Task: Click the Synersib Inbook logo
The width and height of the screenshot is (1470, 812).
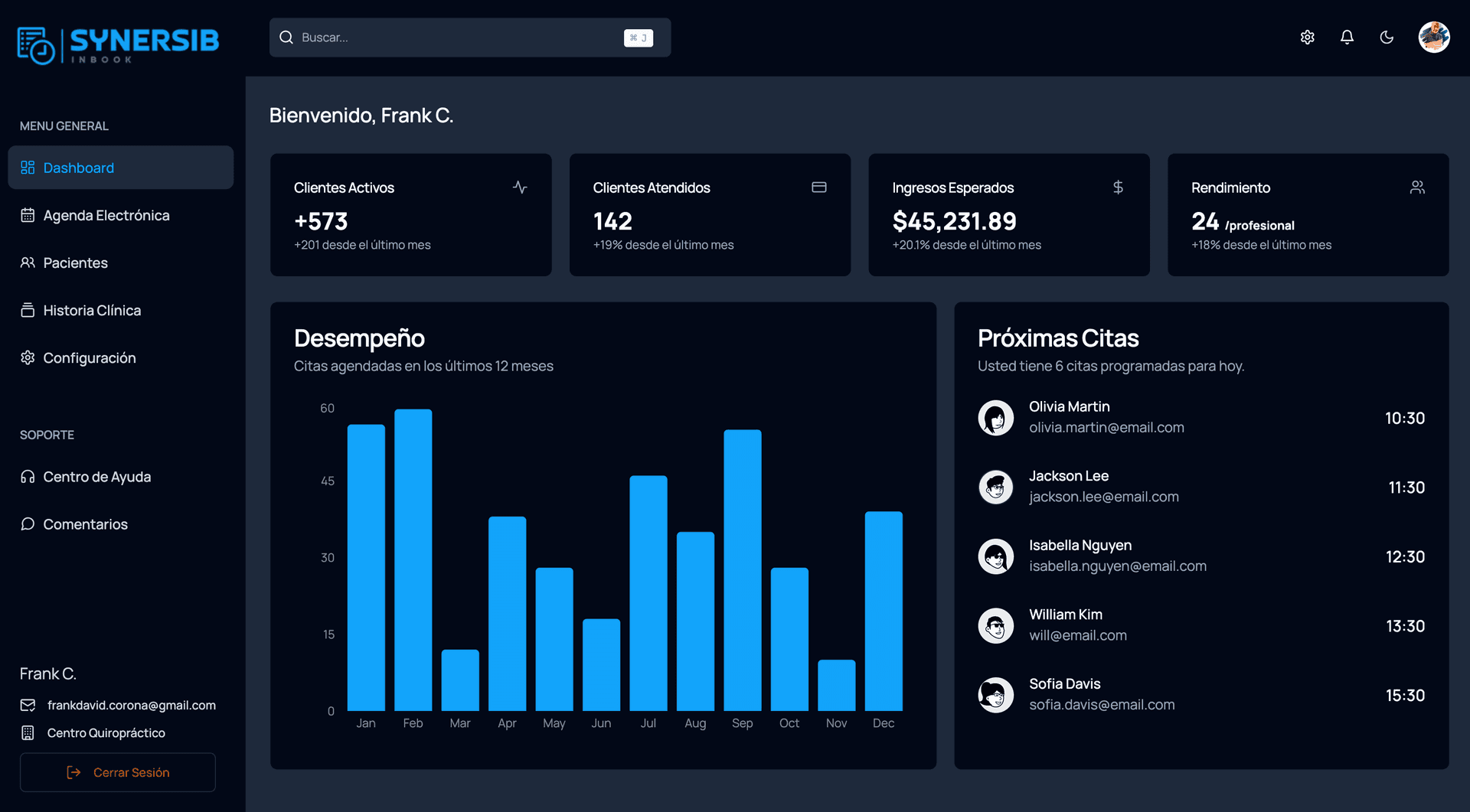Action: coord(118,45)
